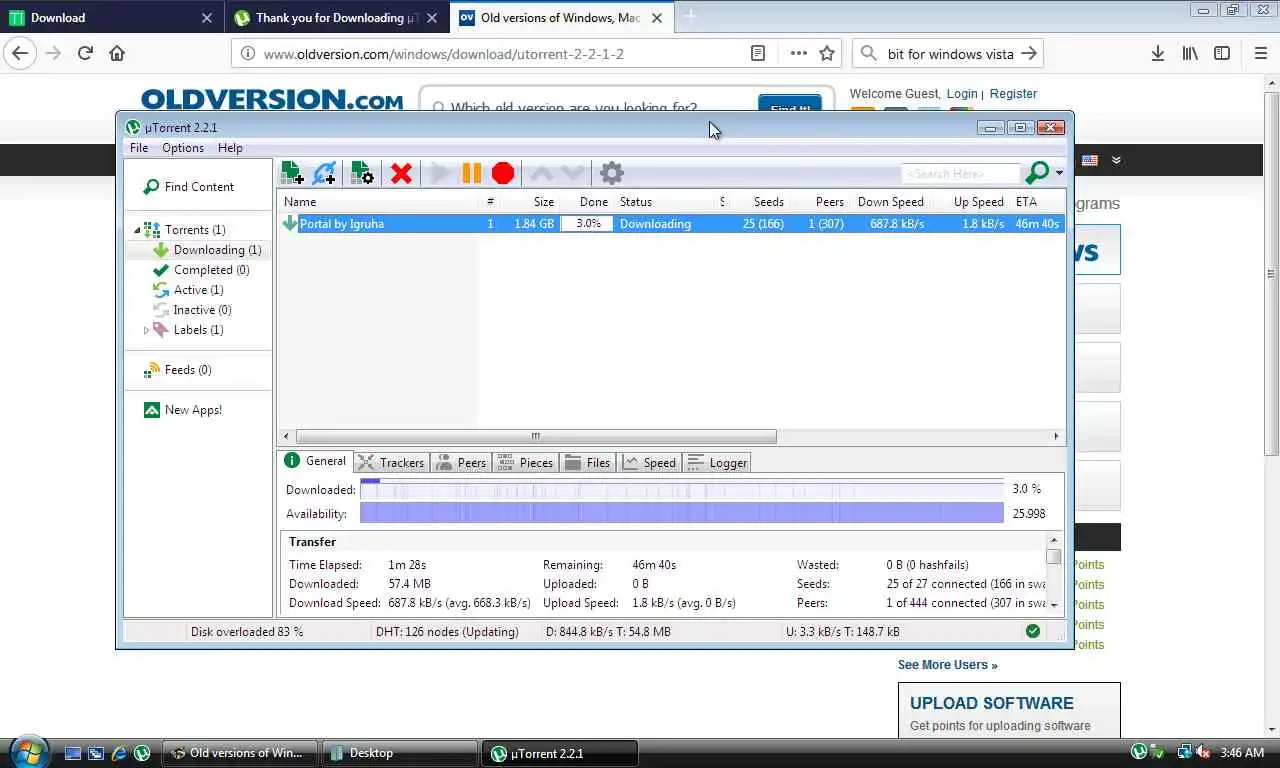Screen dimensions: 1280x768
Task: Collapse the Torrents (1) tree node
Action: [x=137, y=230]
